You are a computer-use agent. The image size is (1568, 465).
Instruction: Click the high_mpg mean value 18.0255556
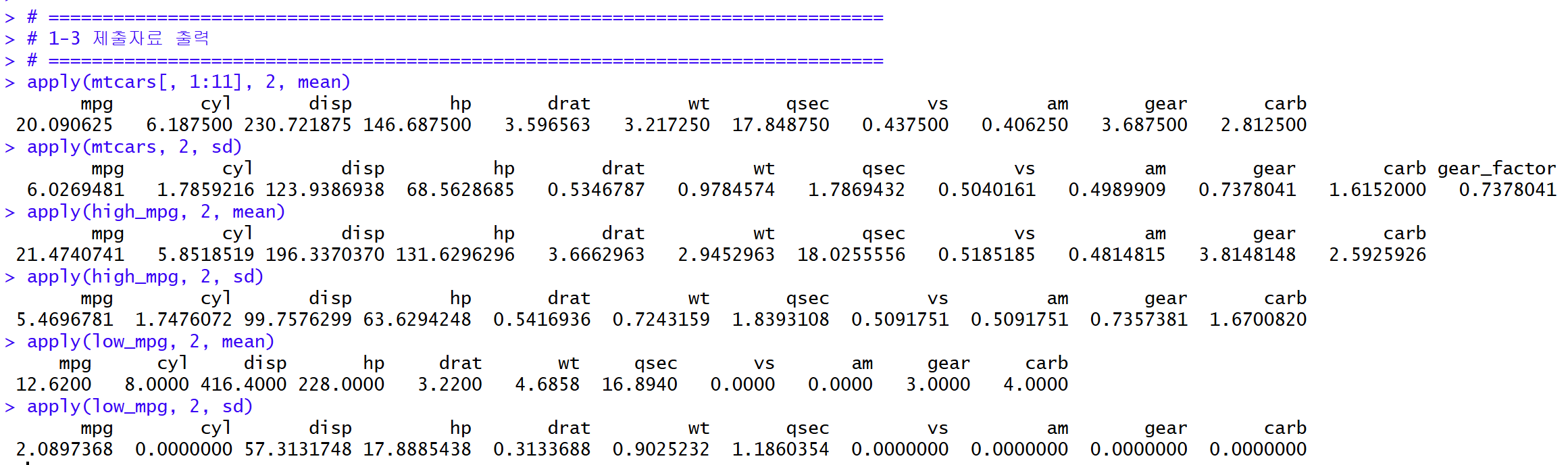coord(851,255)
